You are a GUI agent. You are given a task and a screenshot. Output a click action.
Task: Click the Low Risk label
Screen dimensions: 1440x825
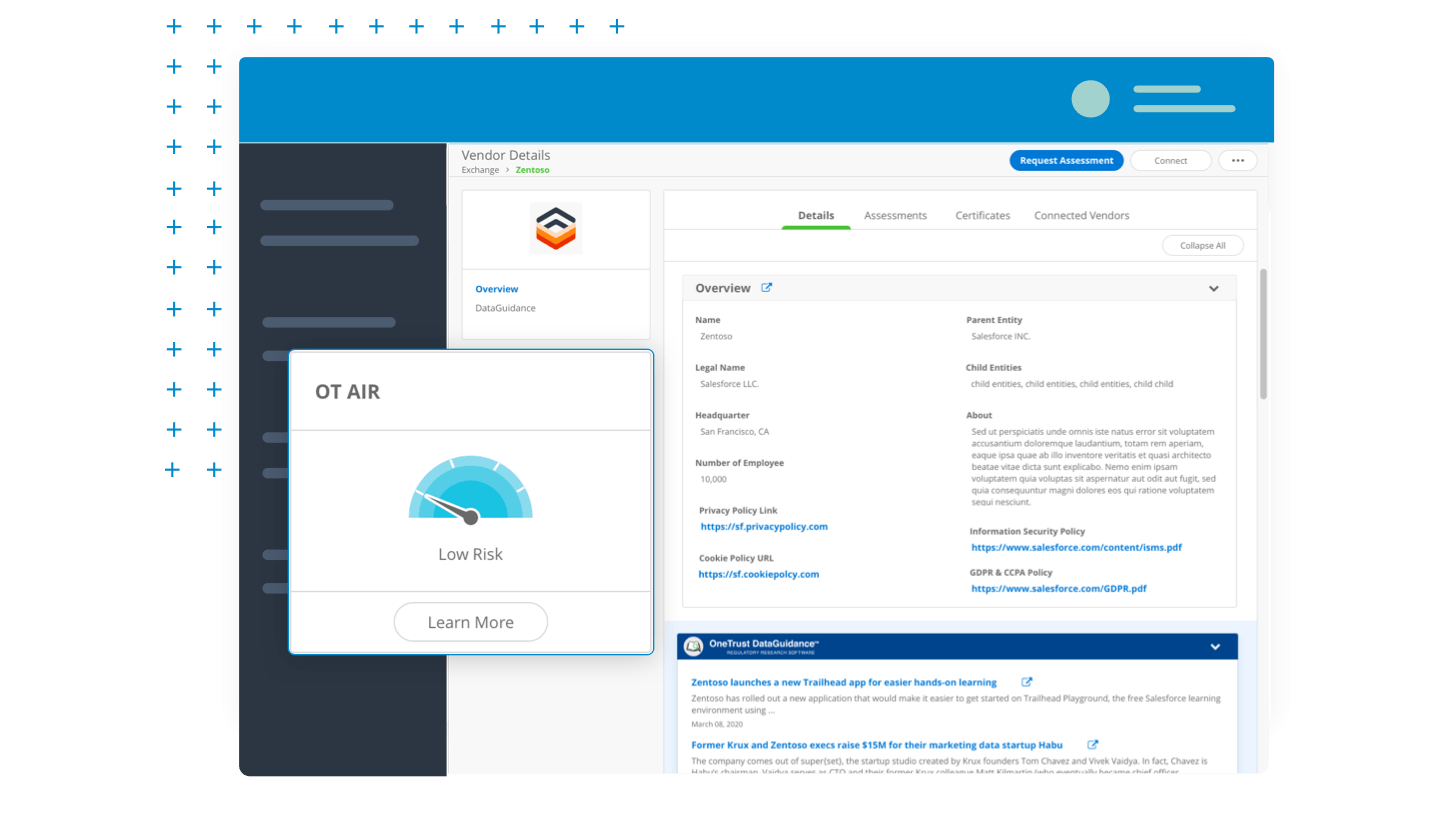(x=471, y=554)
